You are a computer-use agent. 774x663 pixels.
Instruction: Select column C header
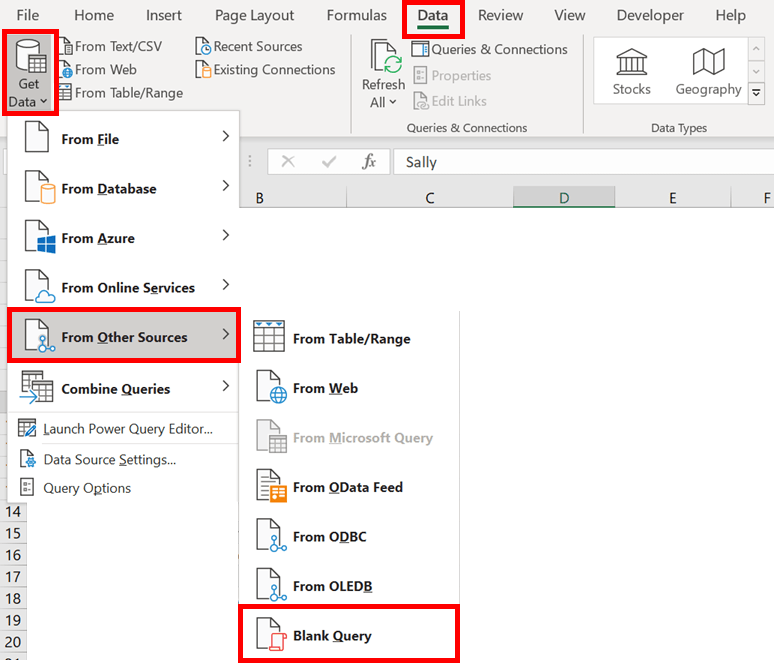tap(430, 198)
